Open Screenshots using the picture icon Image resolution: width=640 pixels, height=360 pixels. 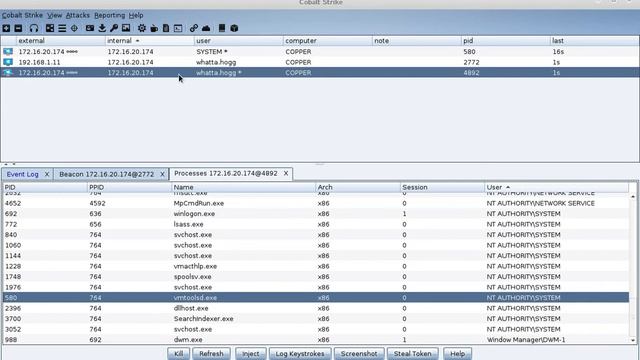pyautogui.click(x=126, y=28)
